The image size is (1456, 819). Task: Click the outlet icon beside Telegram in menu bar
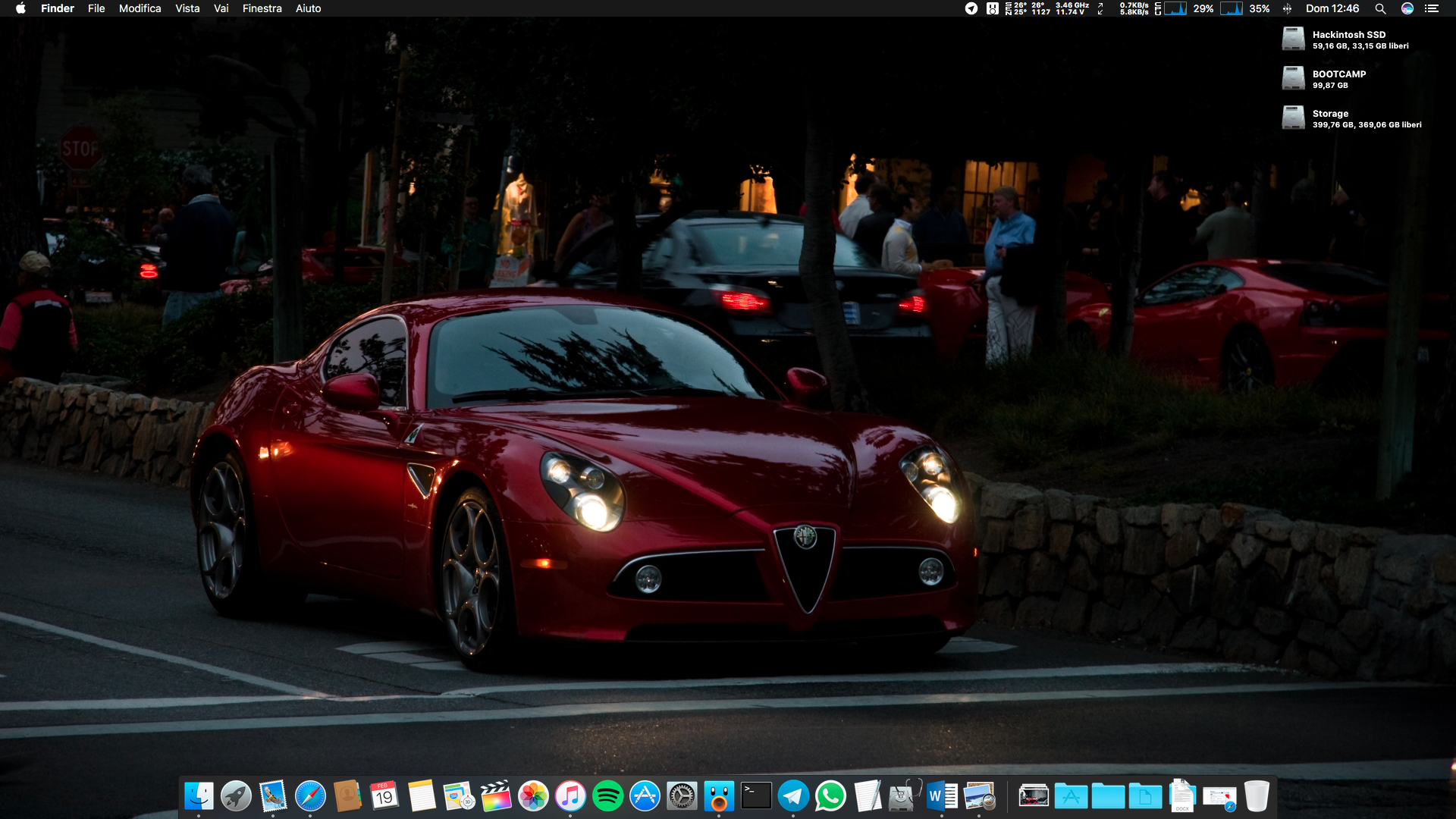click(x=992, y=8)
